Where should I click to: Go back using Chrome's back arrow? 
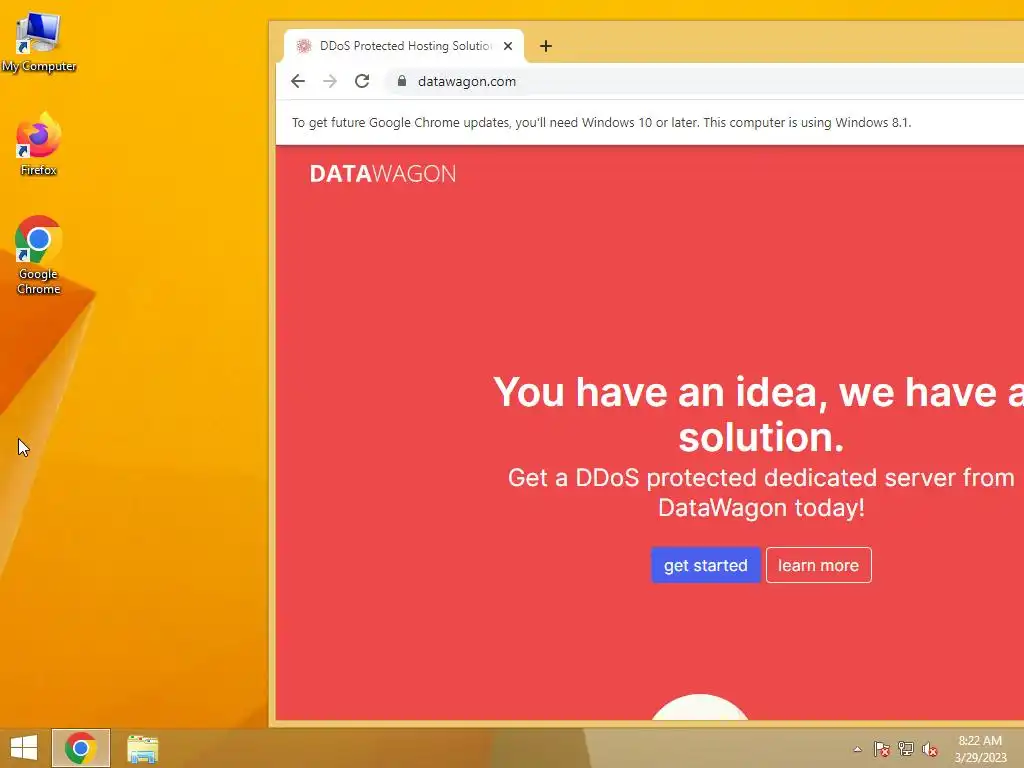[x=298, y=81]
